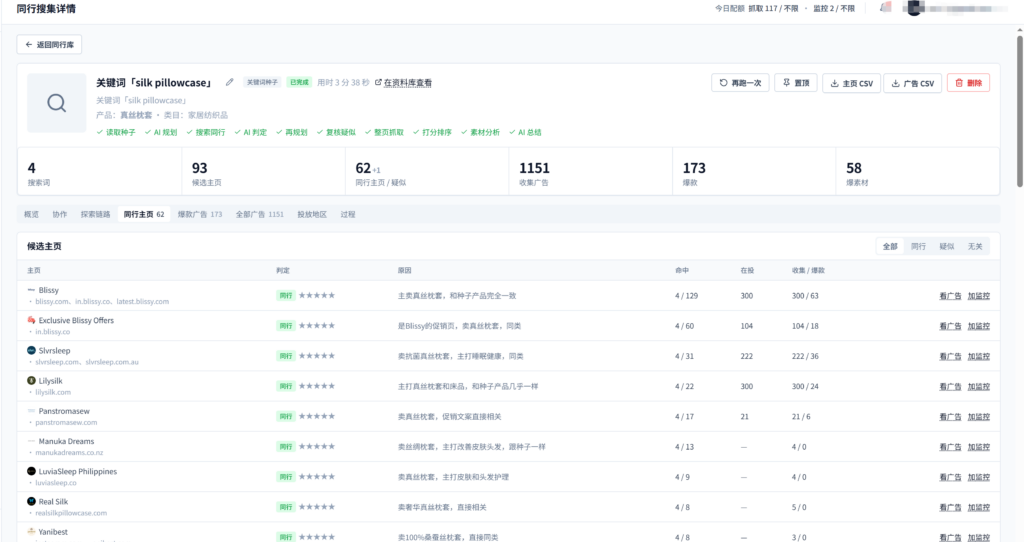The width and height of the screenshot is (1024, 542).
Task: Download 主页 CSV file
Action: pyautogui.click(x=852, y=83)
